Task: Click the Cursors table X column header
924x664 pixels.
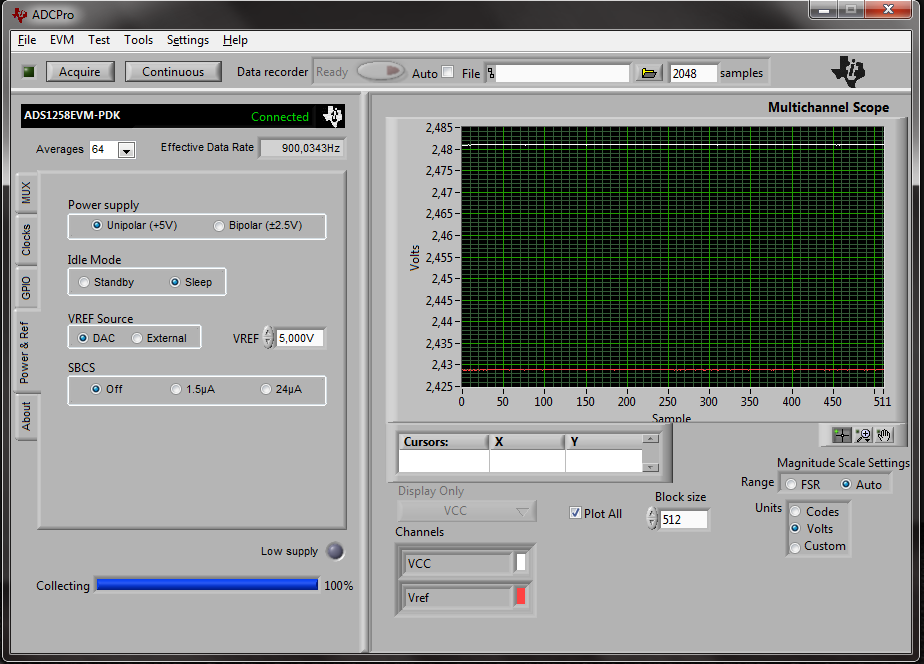Action: pos(527,441)
